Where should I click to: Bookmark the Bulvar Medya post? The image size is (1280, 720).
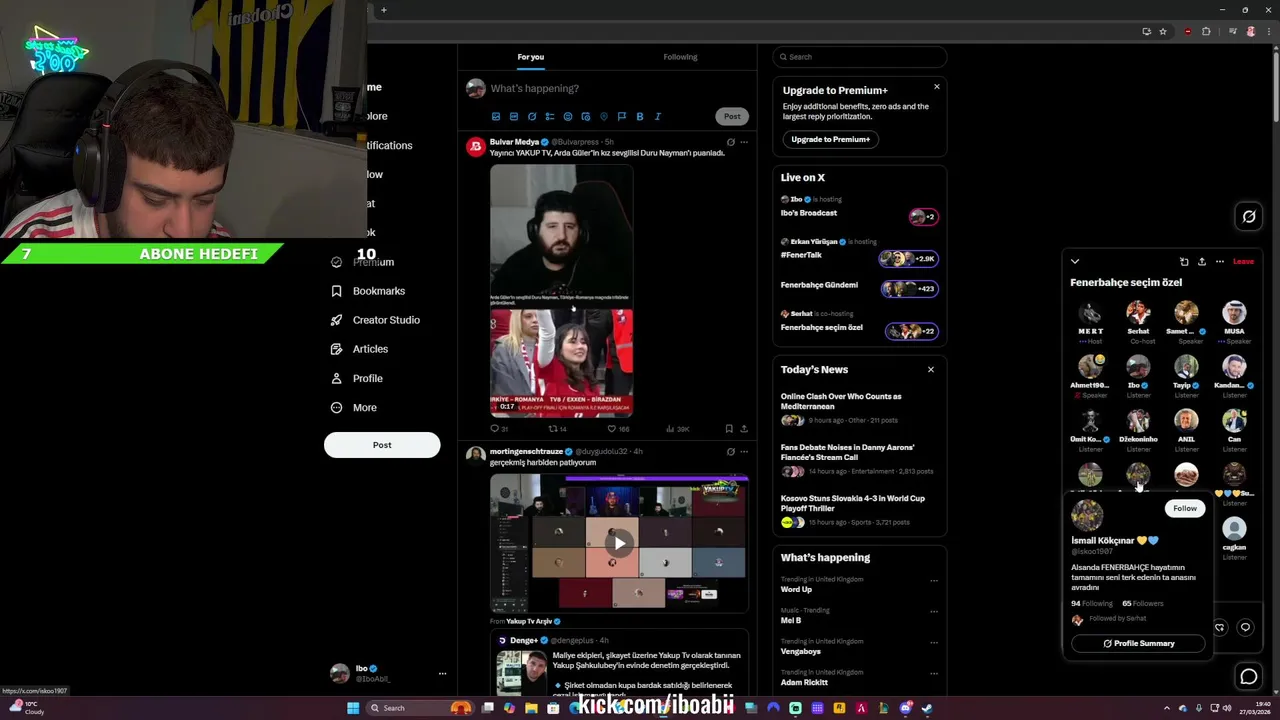click(729, 429)
